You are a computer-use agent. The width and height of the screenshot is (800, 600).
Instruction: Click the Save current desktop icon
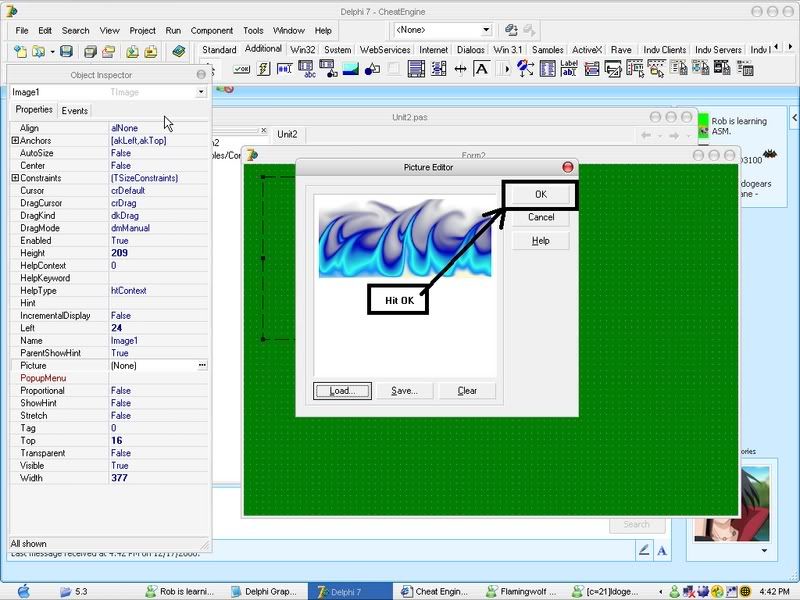click(x=512, y=31)
